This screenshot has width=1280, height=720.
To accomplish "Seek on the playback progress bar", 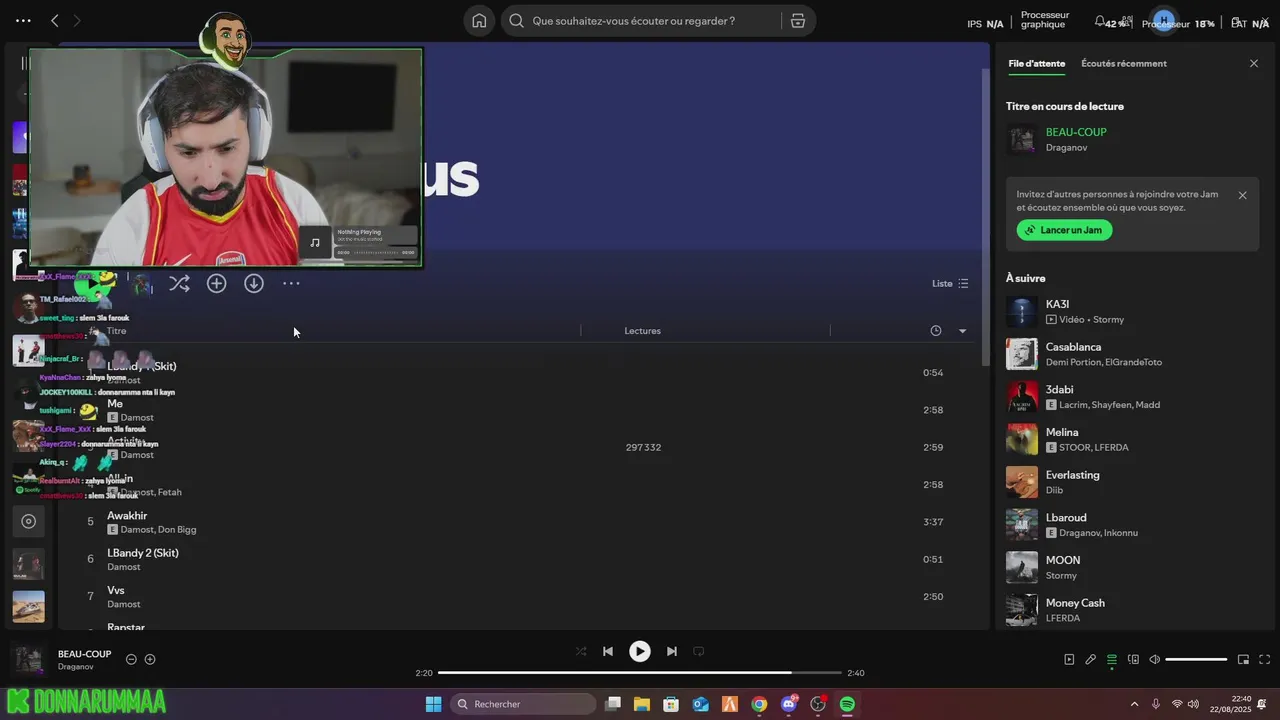I will [640, 673].
